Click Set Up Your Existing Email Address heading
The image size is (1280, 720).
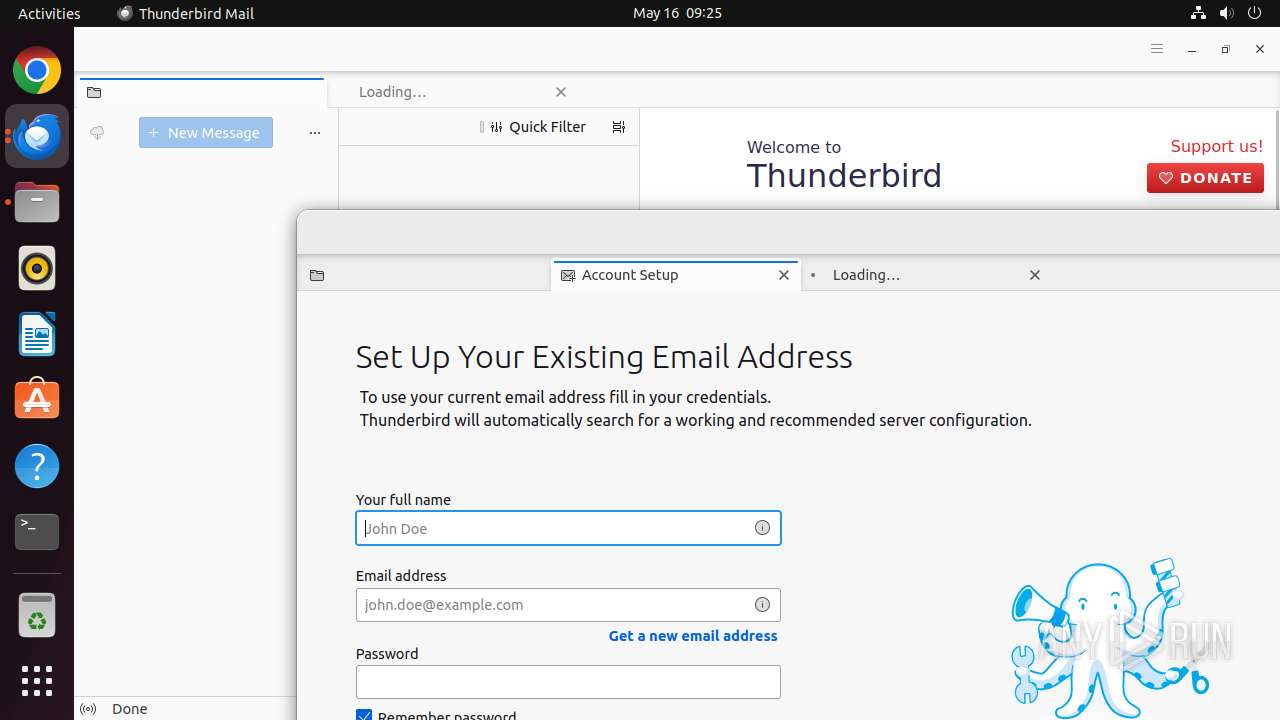pyautogui.click(x=604, y=357)
